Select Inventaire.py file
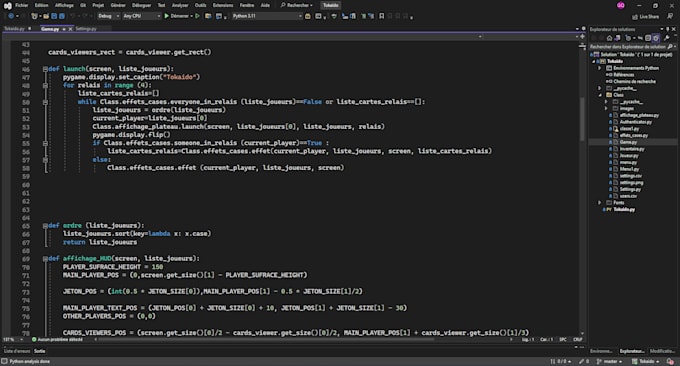The height and width of the screenshot is (366, 680). [x=632, y=149]
